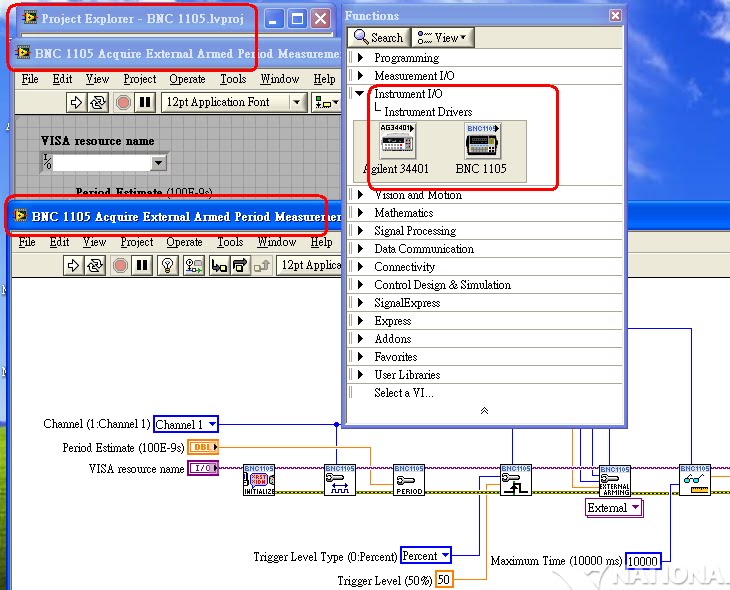Image resolution: width=730 pixels, height=590 pixels.
Task: Open Edit menu in block diagram window
Action: click(59, 242)
